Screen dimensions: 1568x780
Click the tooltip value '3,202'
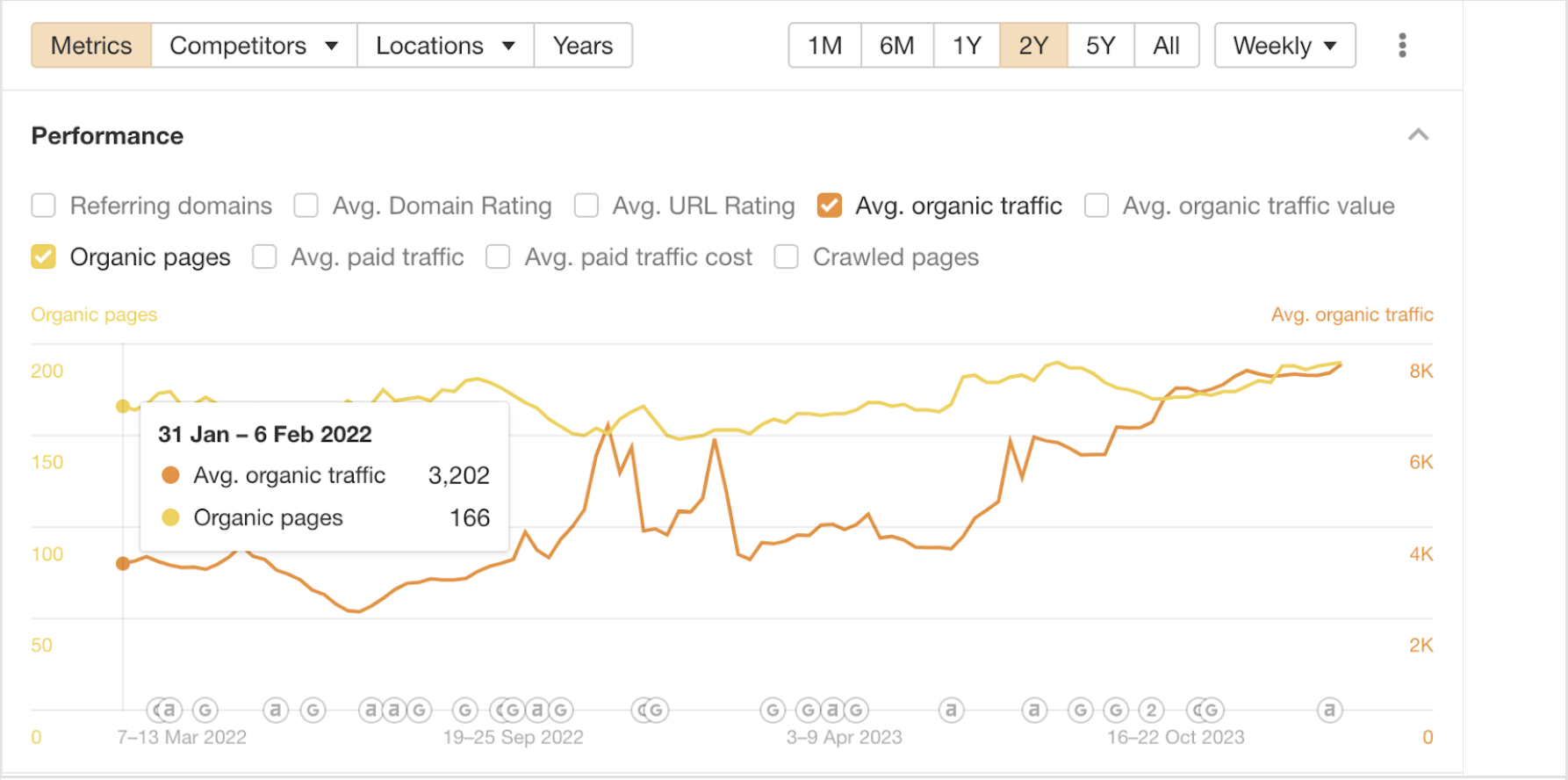pyautogui.click(x=458, y=475)
